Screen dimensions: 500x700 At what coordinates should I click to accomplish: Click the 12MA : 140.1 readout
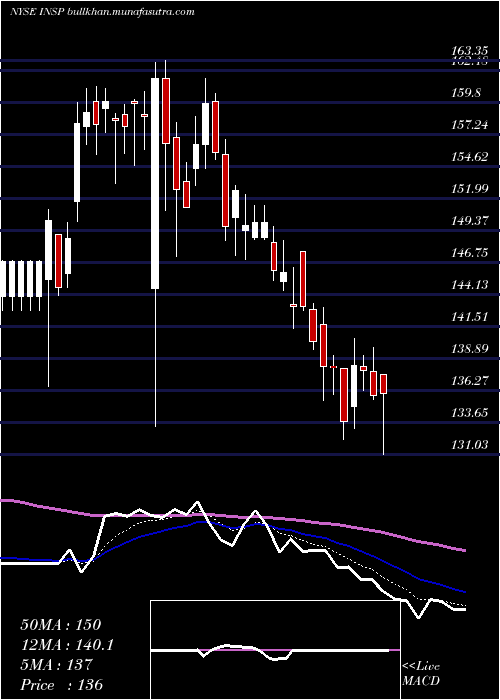(67, 645)
